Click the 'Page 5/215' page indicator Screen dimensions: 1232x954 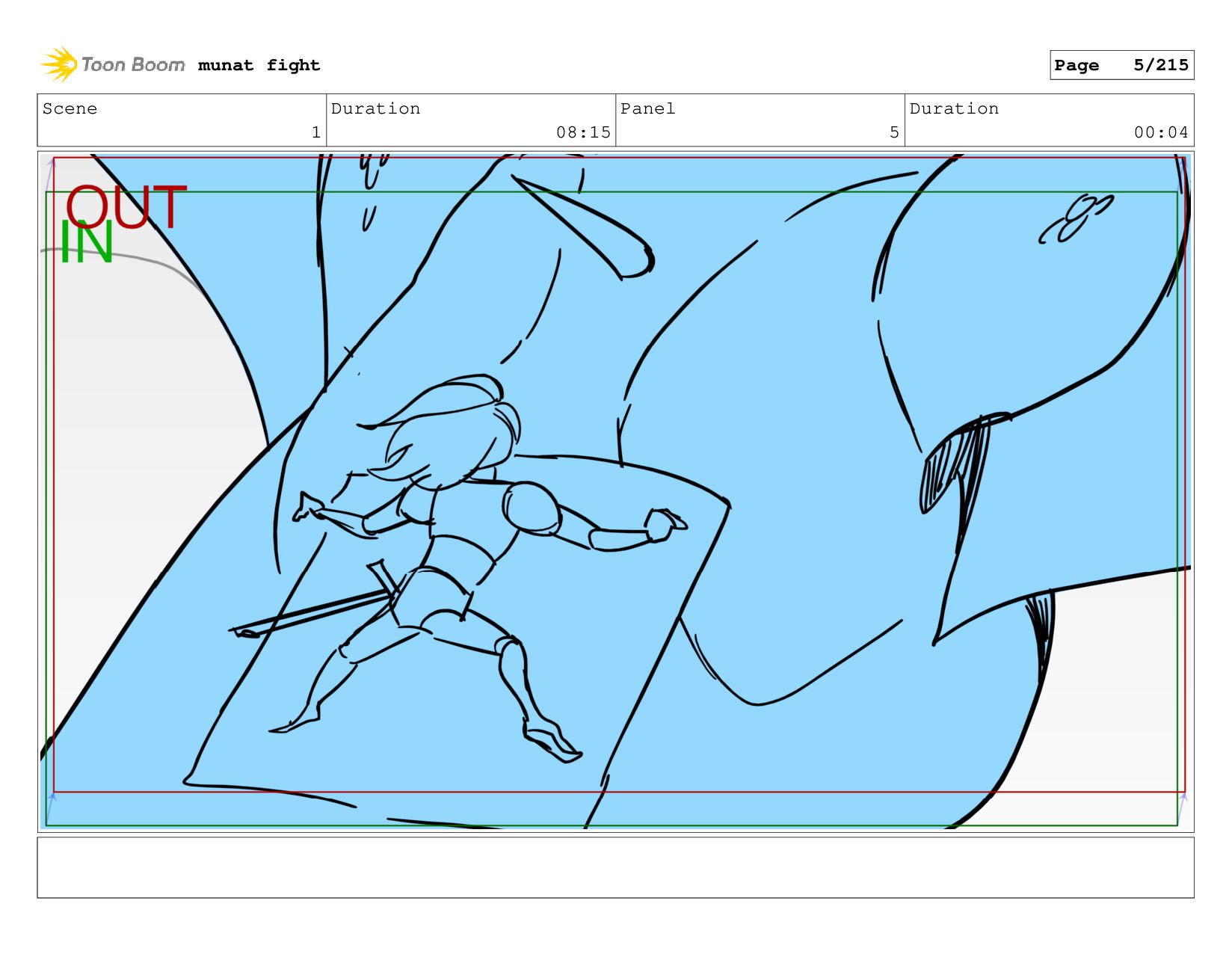point(1121,65)
